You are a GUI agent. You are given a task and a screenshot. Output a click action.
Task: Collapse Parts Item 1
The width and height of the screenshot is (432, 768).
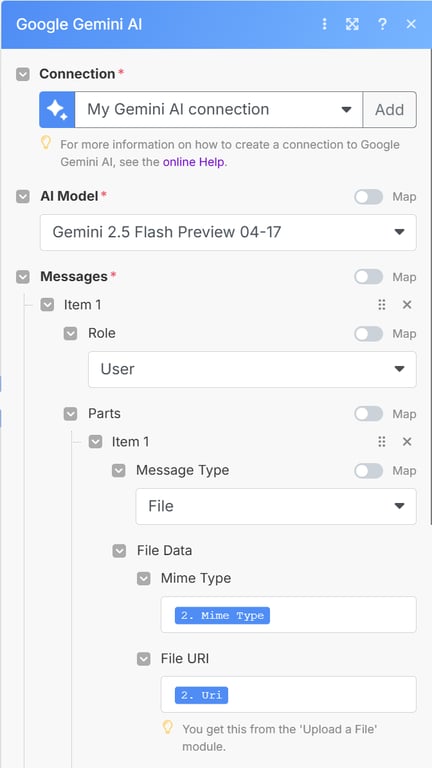point(95,442)
